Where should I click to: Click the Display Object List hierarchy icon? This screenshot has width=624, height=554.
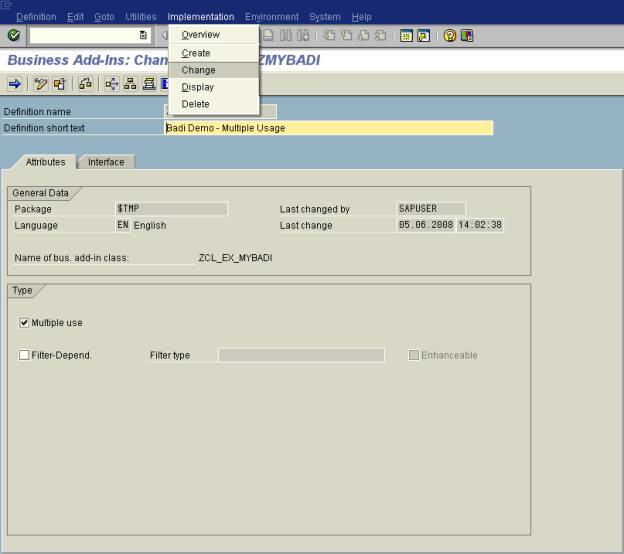(x=130, y=84)
